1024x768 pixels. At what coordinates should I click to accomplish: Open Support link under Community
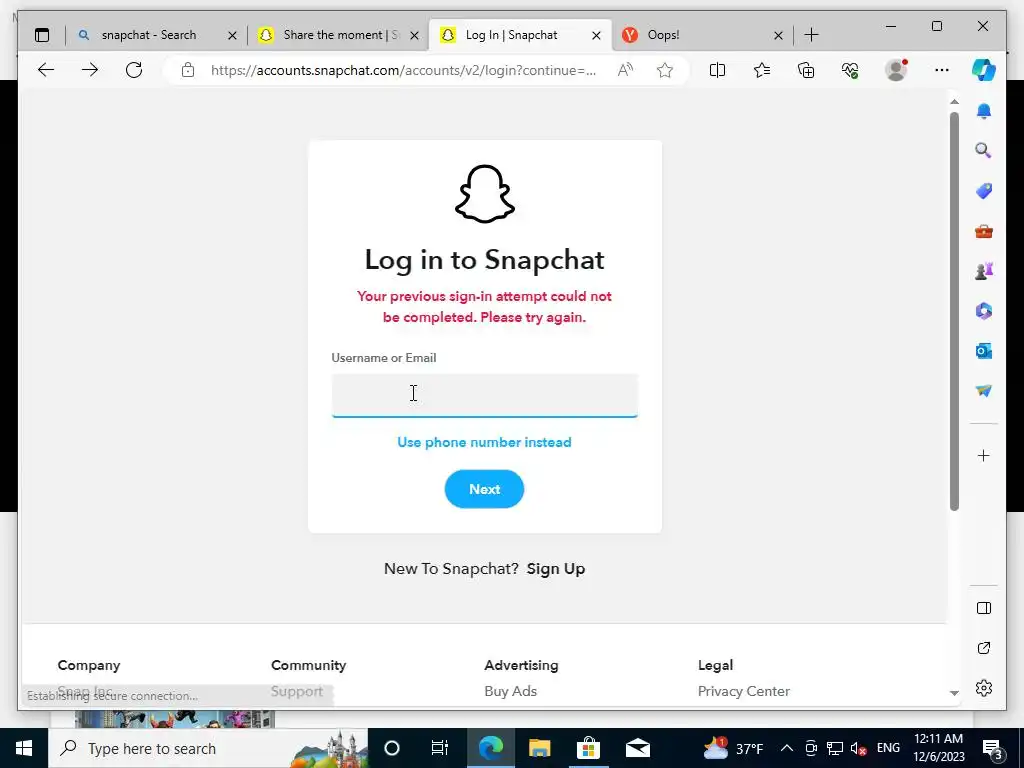[x=296, y=691]
